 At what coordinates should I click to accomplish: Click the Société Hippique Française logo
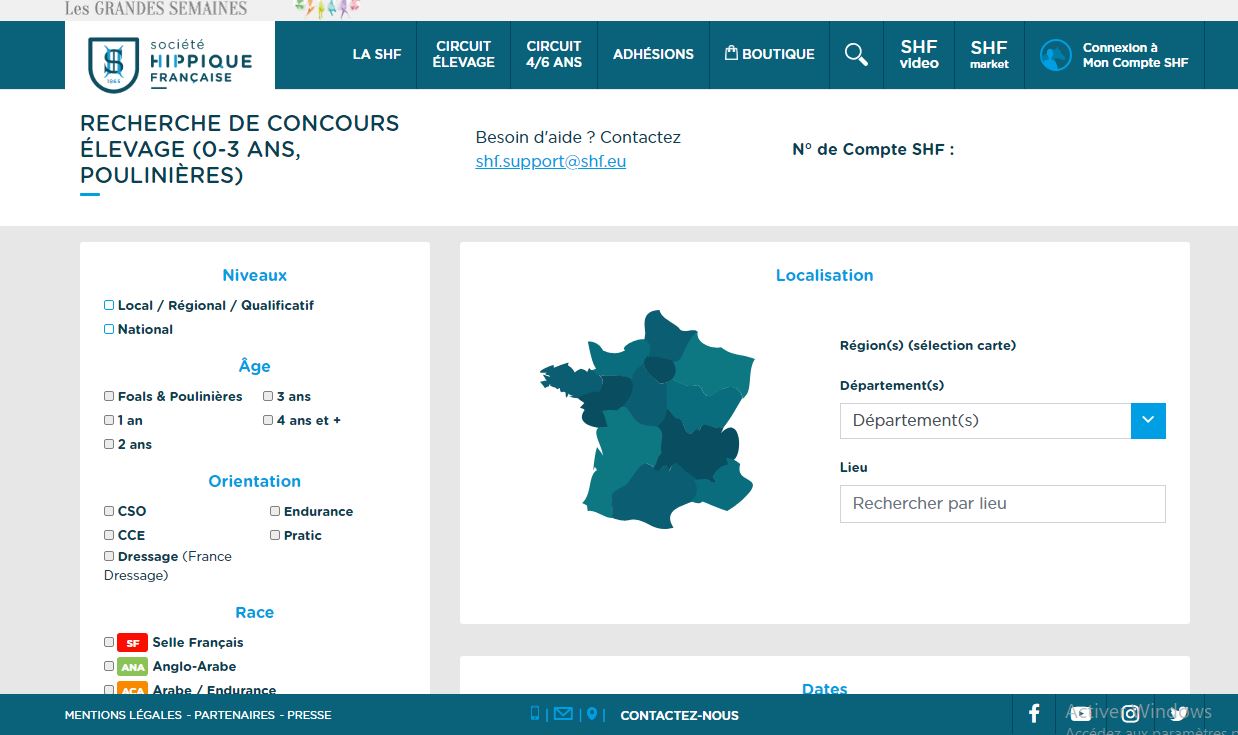point(170,60)
